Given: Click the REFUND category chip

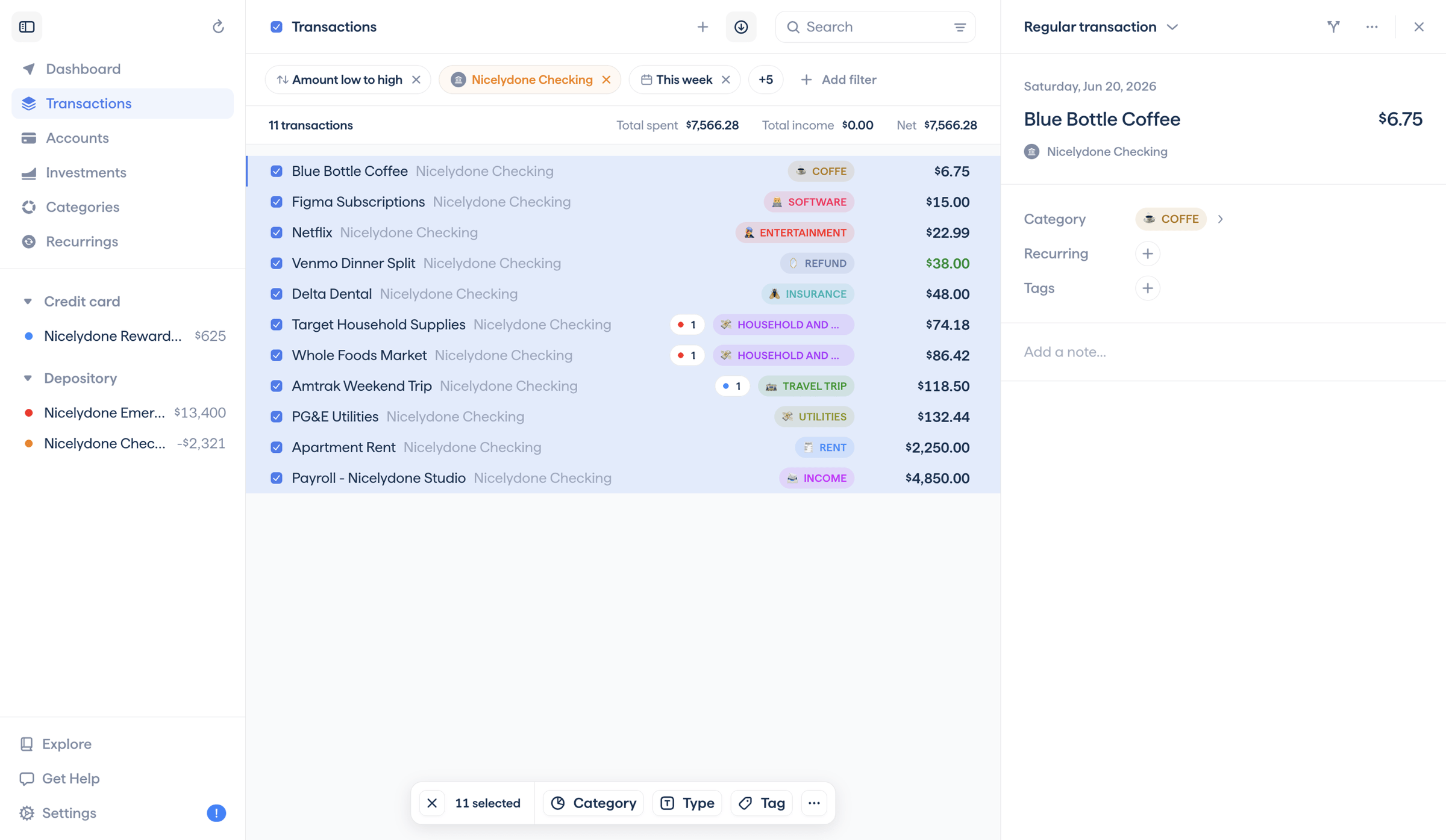Looking at the screenshot, I should [x=817, y=263].
